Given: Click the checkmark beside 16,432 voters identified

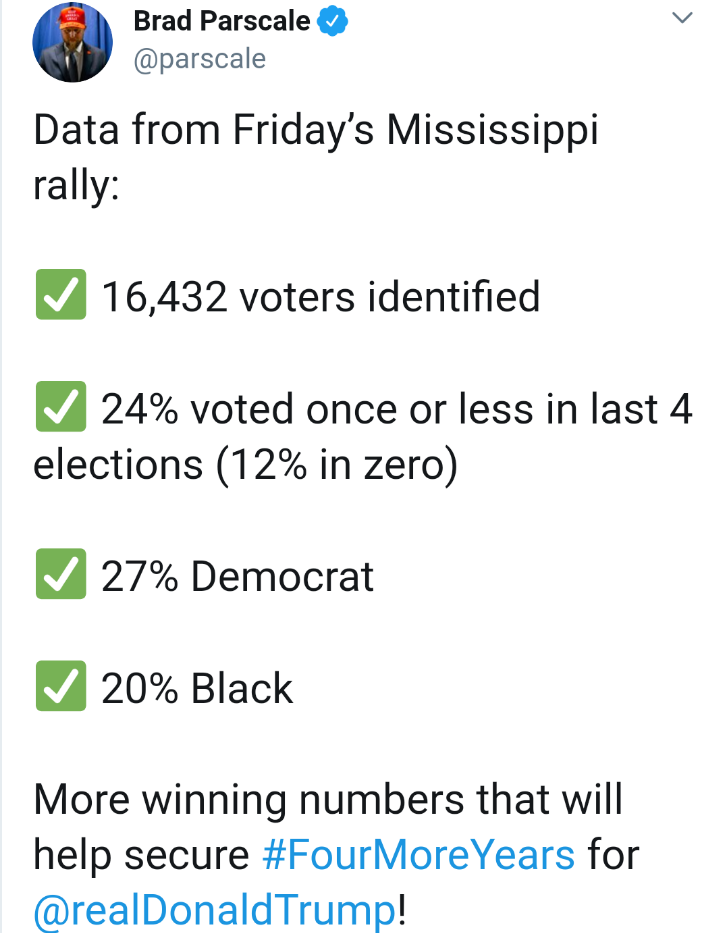Looking at the screenshot, I should 61,295.
